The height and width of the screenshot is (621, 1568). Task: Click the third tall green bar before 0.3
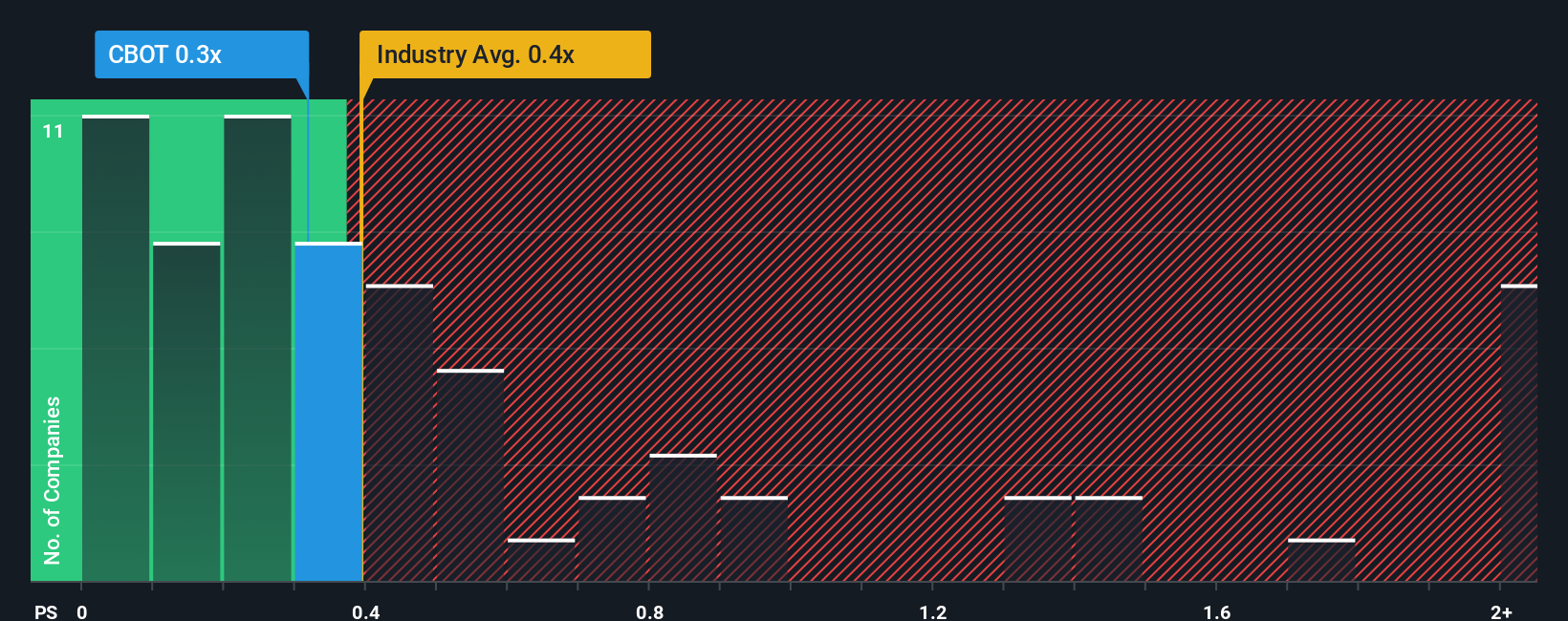[257, 348]
